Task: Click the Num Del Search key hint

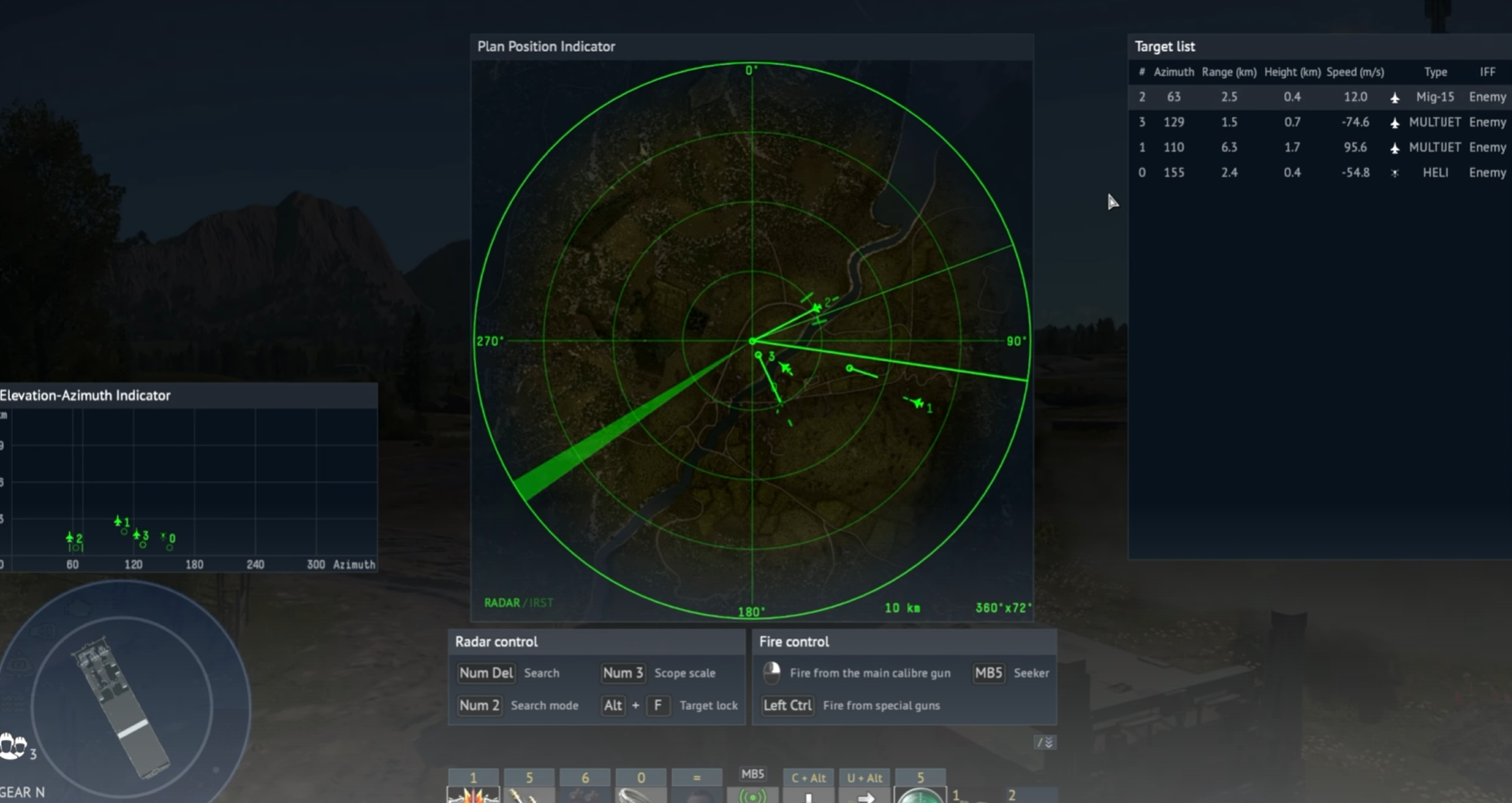Action: pyautogui.click(x=485, y=673)
